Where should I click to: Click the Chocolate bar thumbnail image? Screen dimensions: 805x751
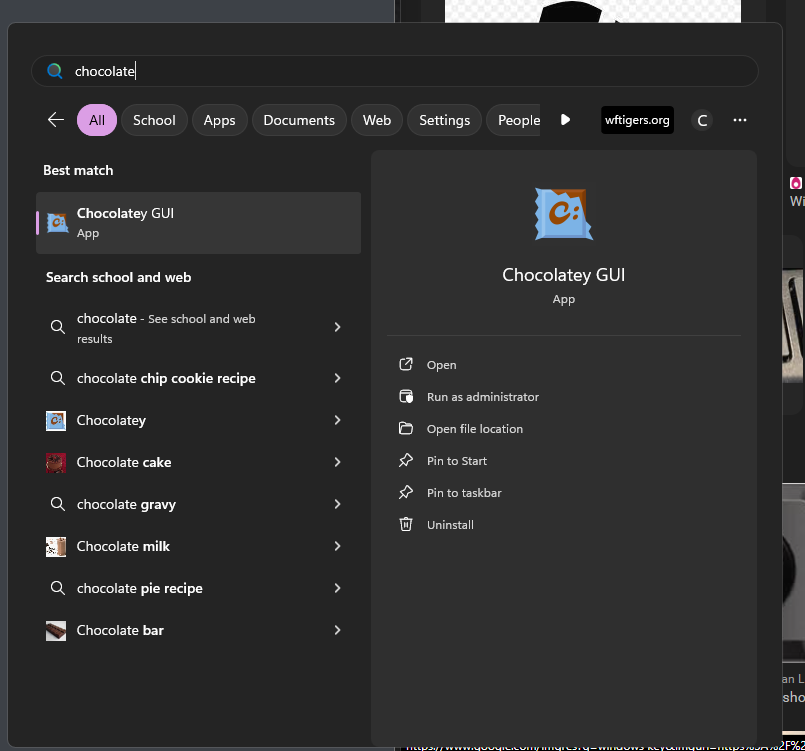(56, 630)
